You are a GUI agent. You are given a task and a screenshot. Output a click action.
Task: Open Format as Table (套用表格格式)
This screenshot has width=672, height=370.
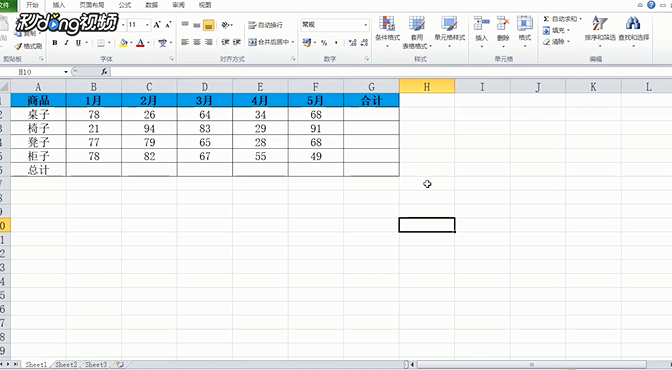pos(417,32)
